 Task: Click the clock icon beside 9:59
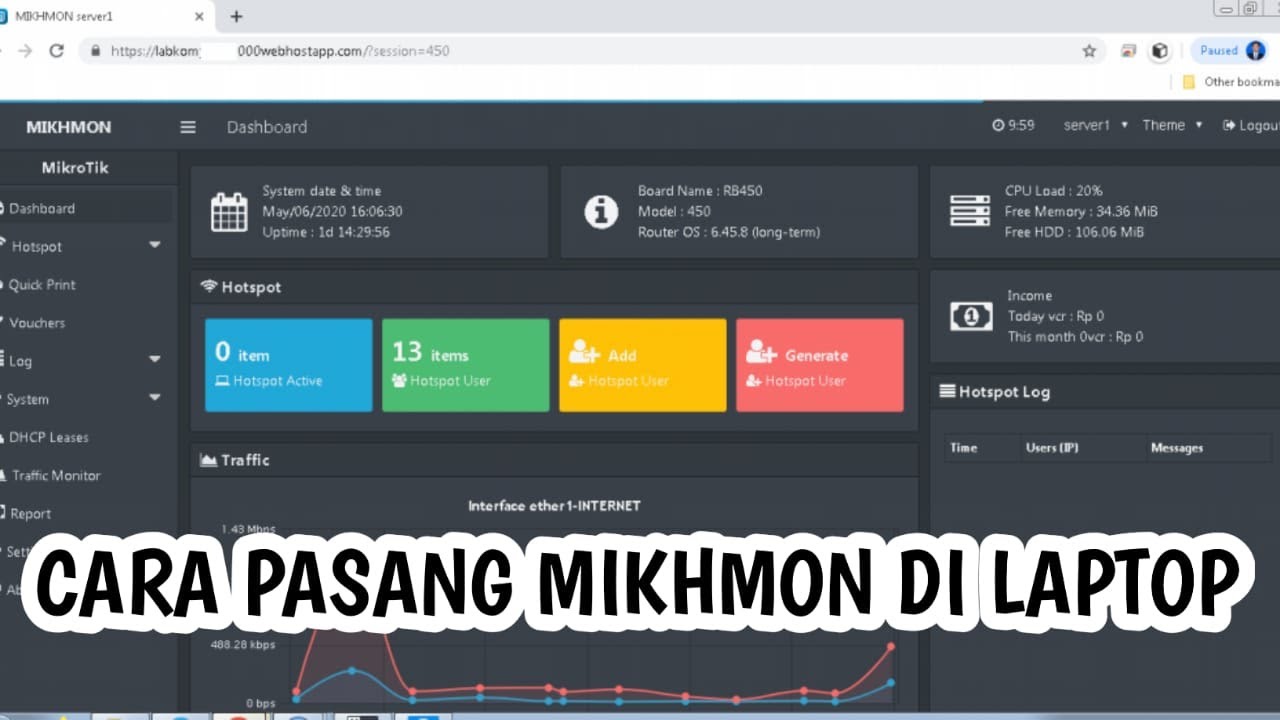click(x=998, y=125)
